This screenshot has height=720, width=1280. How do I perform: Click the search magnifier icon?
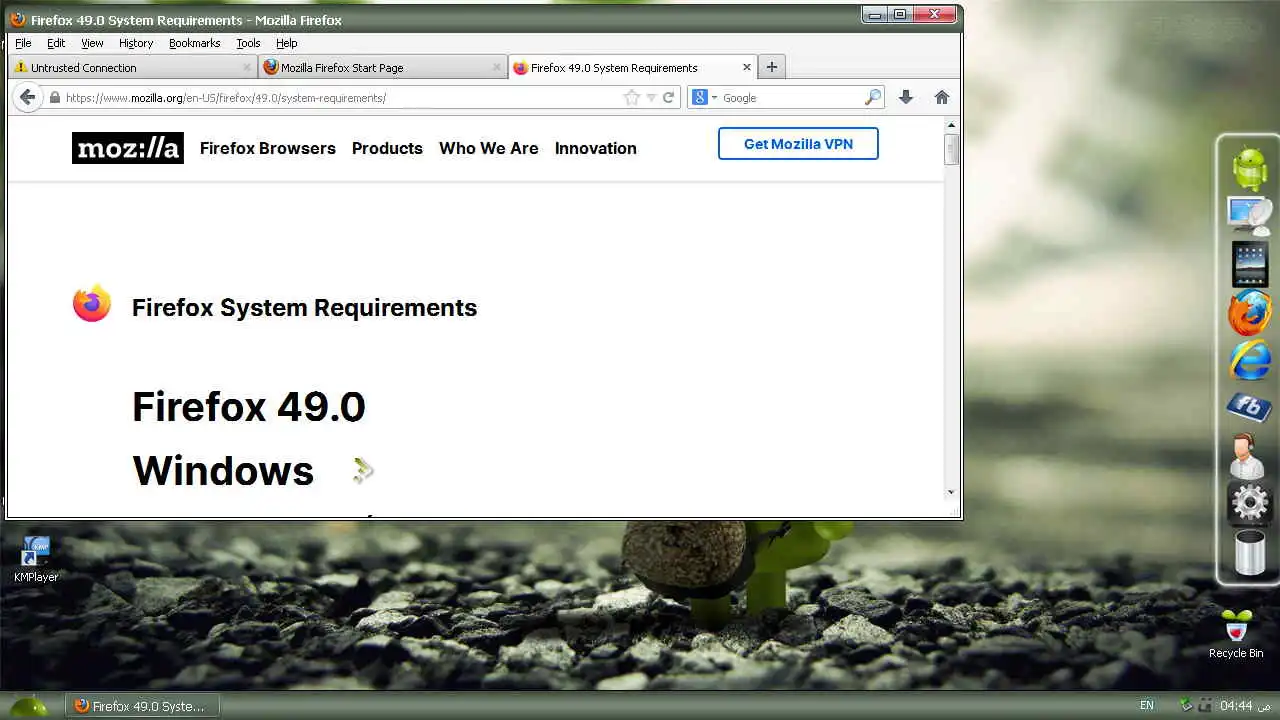(873, 97)
